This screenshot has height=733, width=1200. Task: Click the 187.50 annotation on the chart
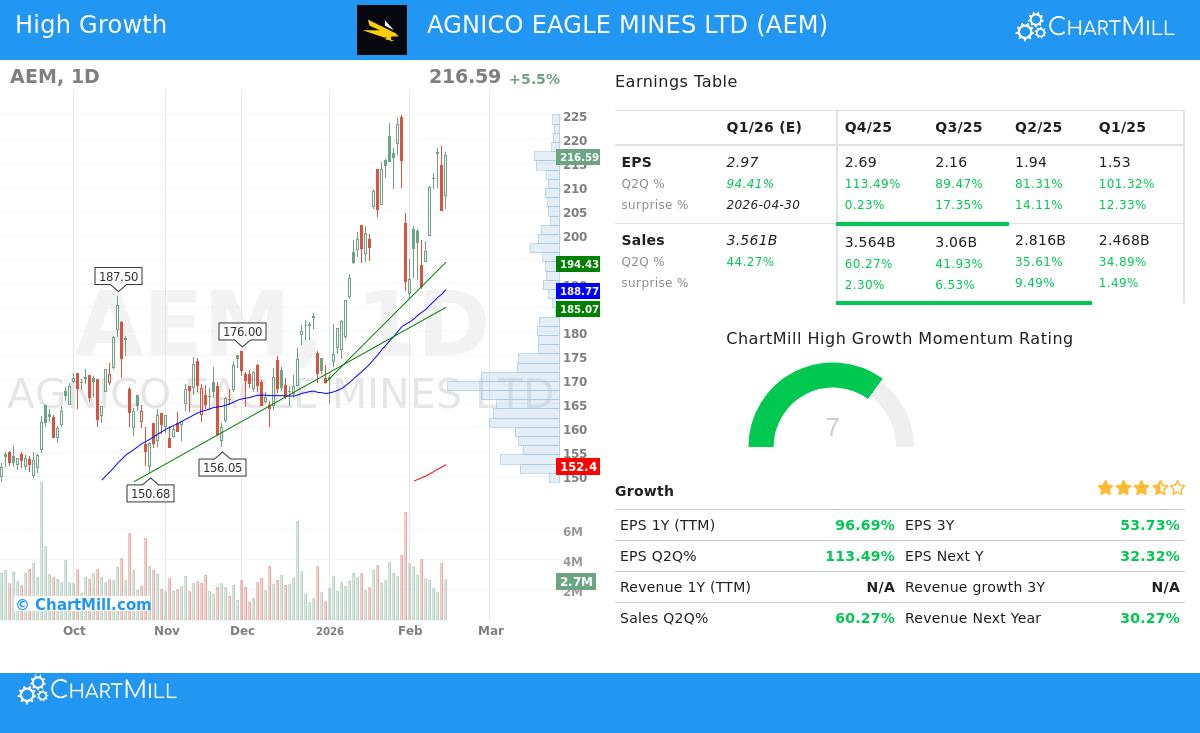point(117,276)
